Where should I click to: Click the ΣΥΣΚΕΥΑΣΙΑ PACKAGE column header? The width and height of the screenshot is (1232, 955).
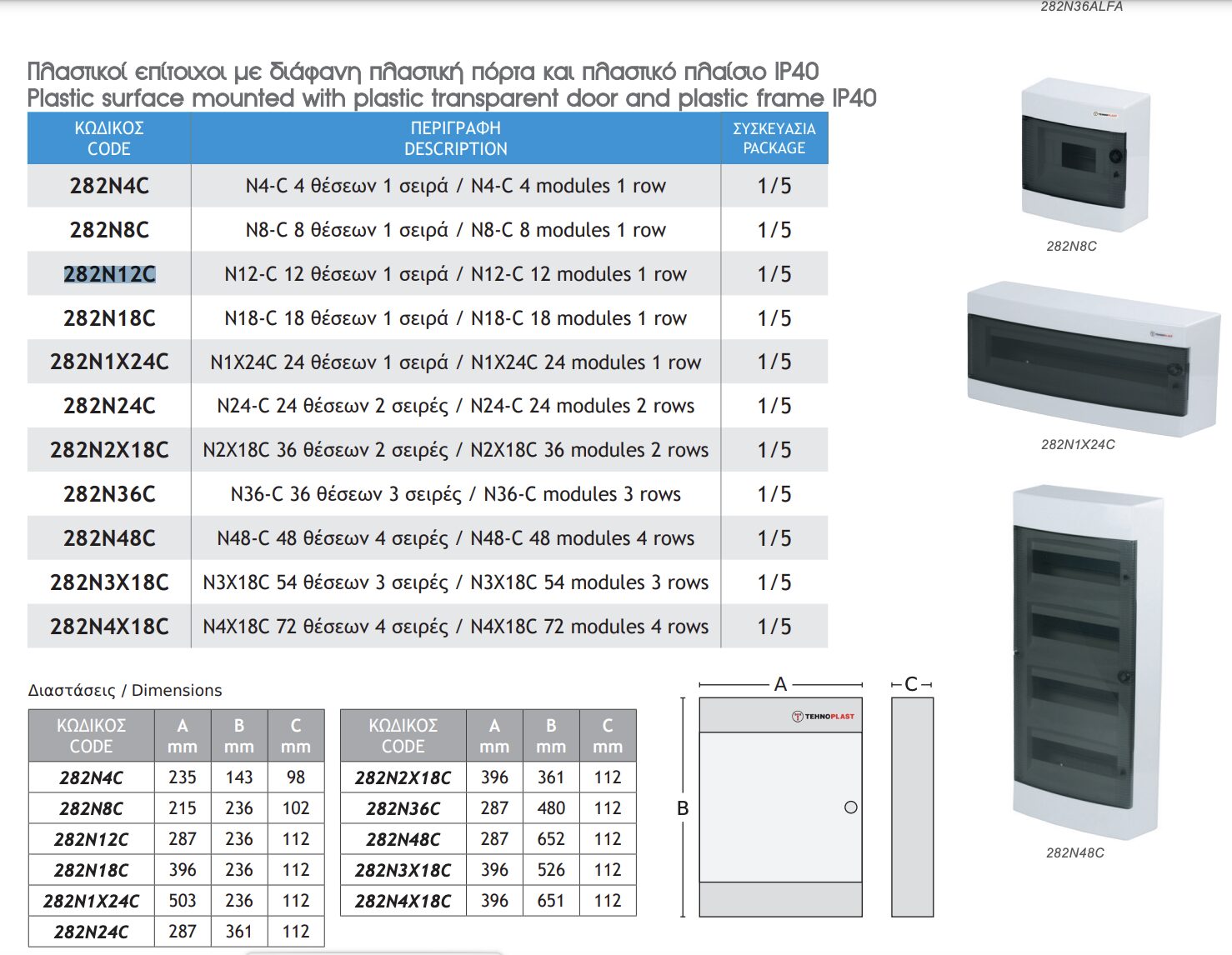(774, 138)
